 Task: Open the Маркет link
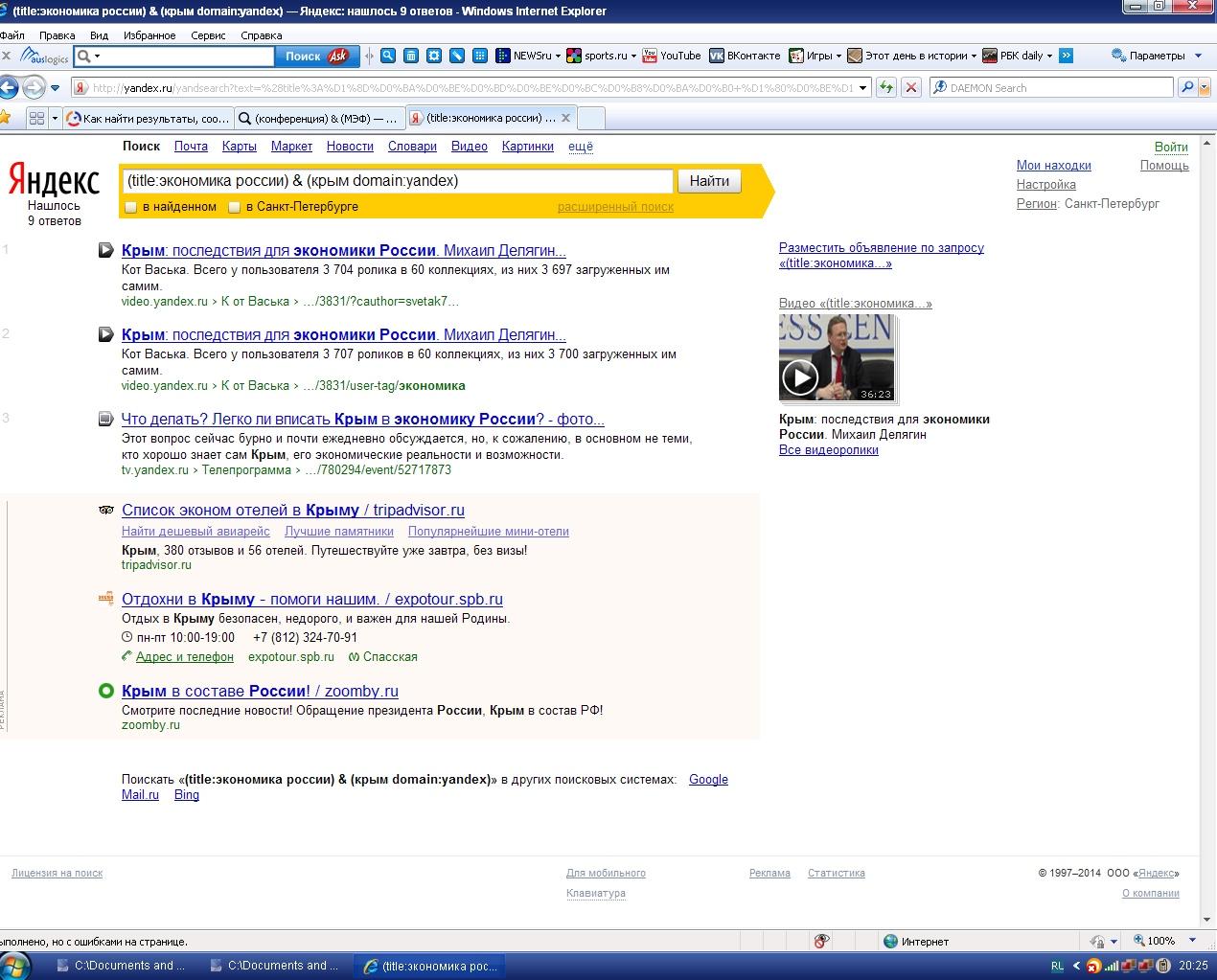tap(291, 147)
